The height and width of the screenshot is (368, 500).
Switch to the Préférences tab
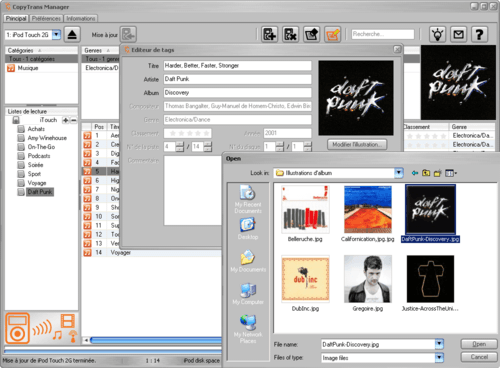pyautogui.click(x=46, y=19)
